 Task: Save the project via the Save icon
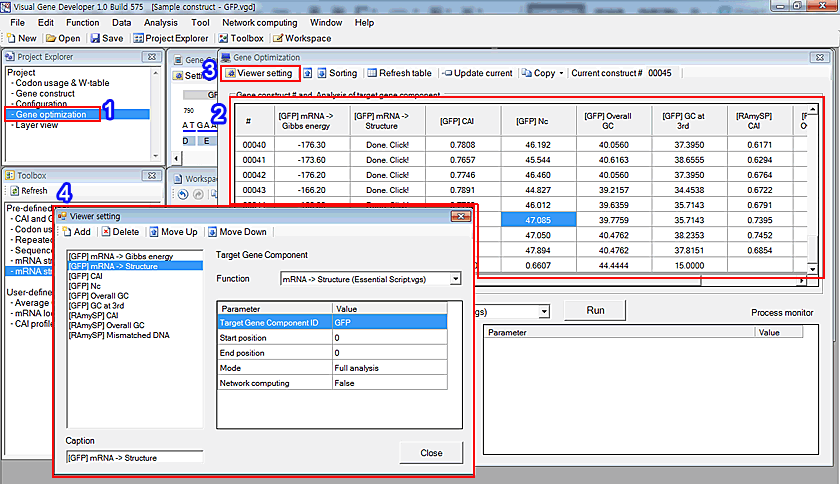click(x=107, y=38)
